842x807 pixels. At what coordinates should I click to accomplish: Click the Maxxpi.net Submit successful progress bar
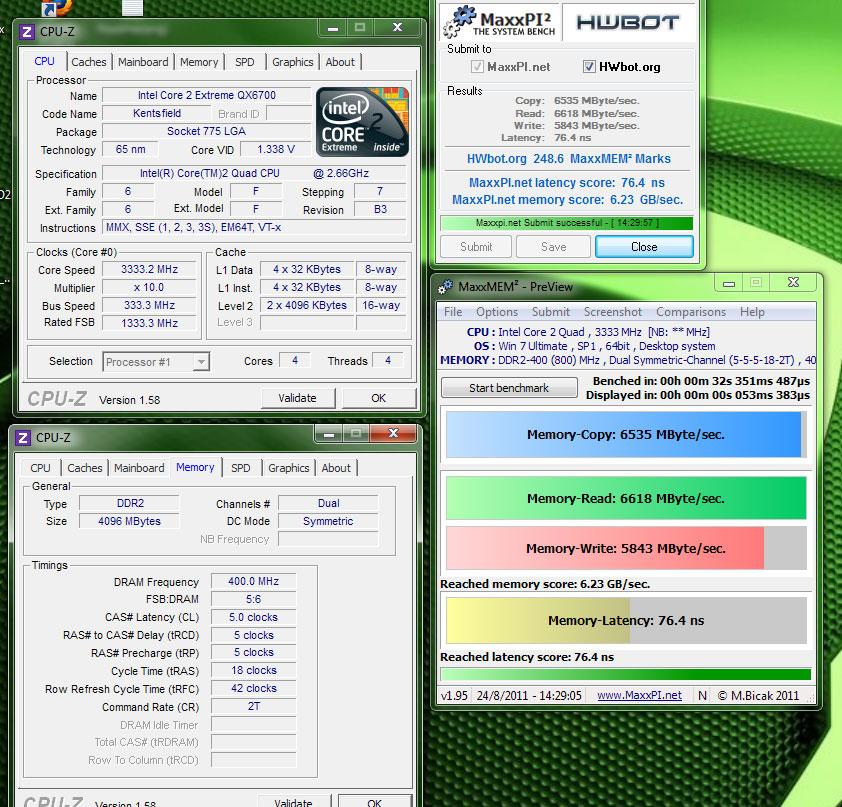click(567, 223)
